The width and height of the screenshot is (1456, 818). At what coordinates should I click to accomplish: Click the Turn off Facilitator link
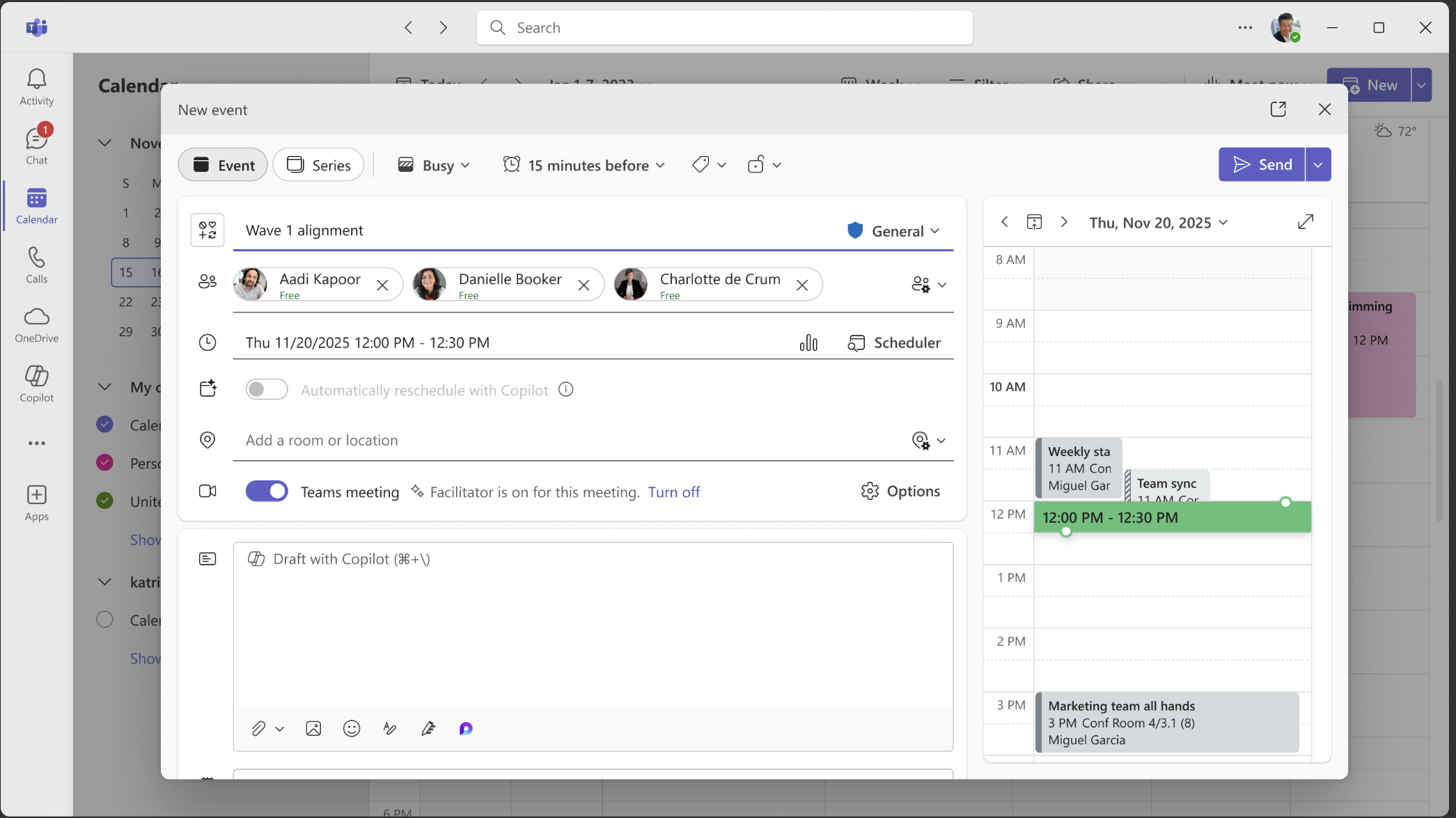click(x=673, y=492)
